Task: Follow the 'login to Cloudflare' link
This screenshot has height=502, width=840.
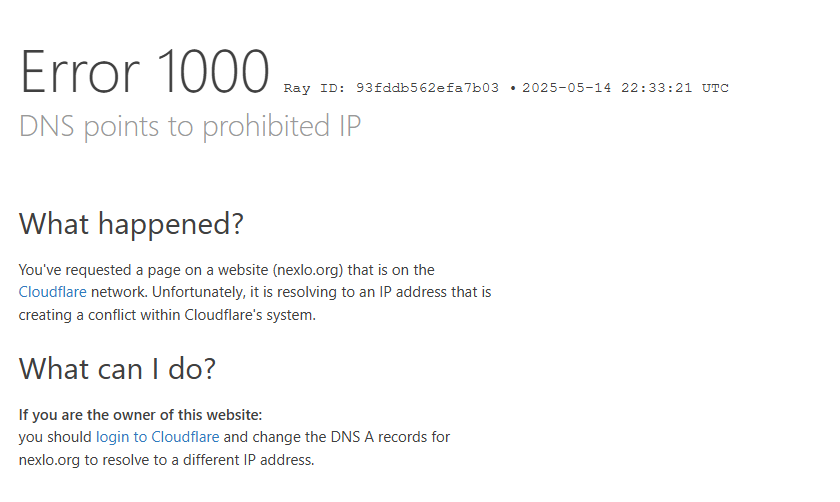Action: pos(158,437)
